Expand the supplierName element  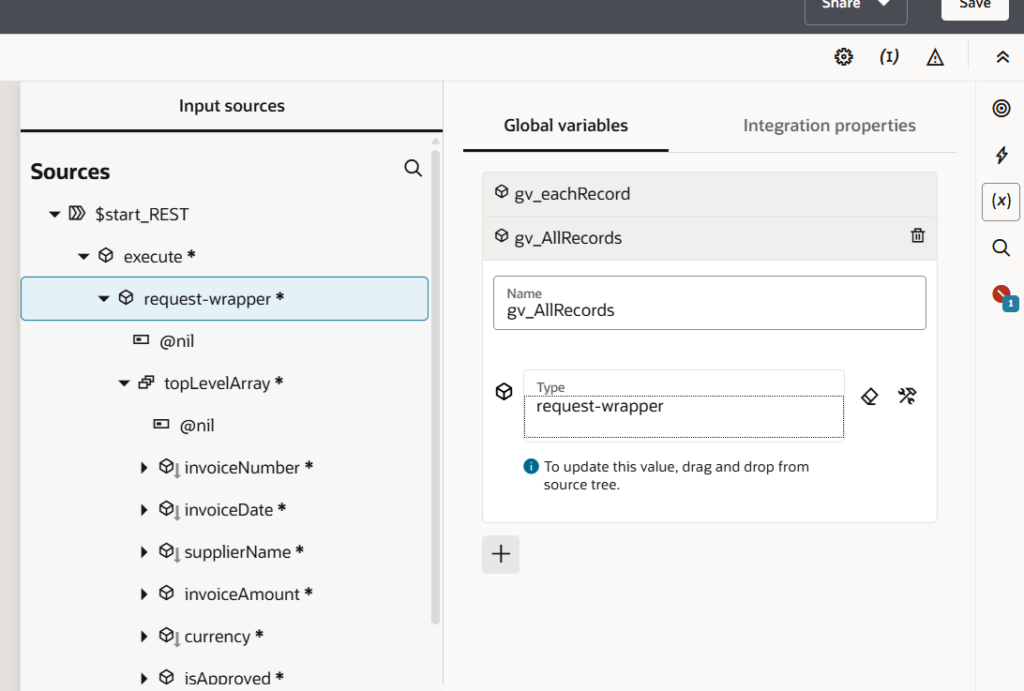145,552
